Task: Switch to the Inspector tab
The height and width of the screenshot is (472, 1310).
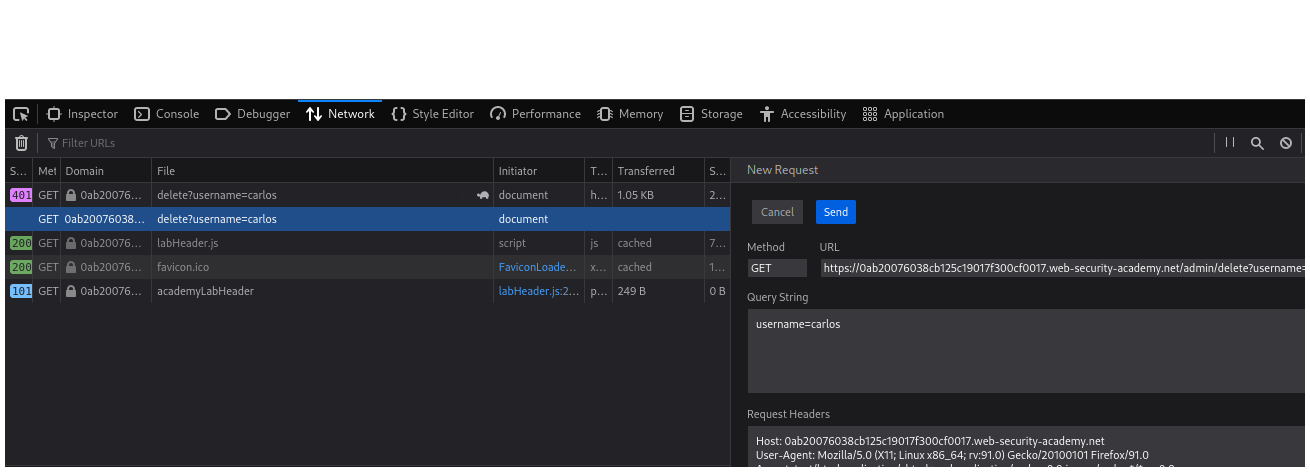Action: coord(82,114)
